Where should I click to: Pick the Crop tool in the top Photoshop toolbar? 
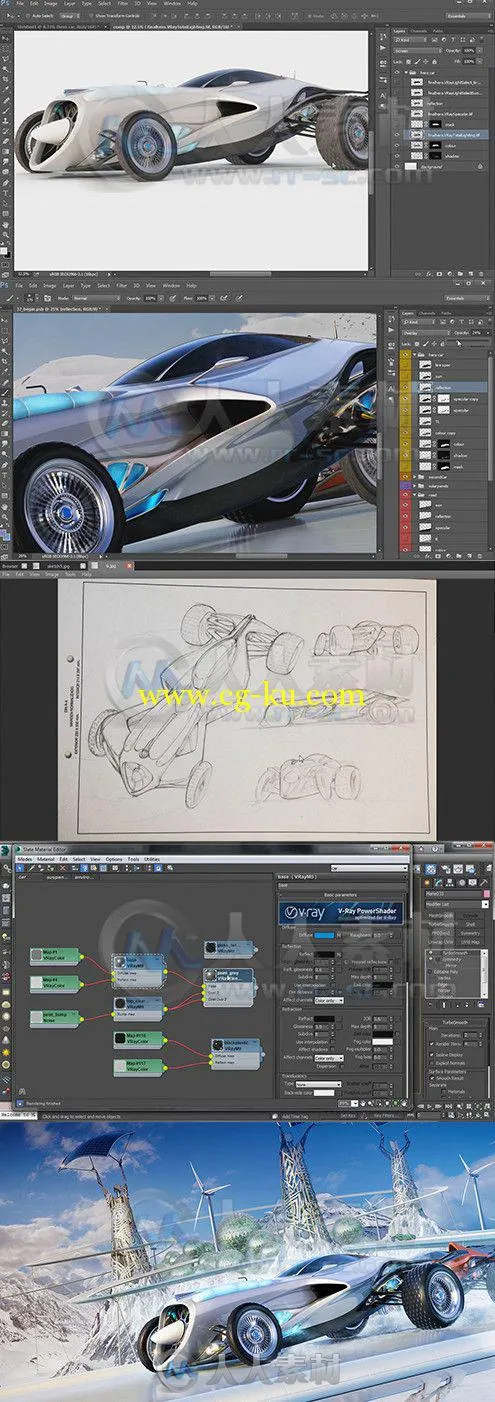tap(5, 79)
